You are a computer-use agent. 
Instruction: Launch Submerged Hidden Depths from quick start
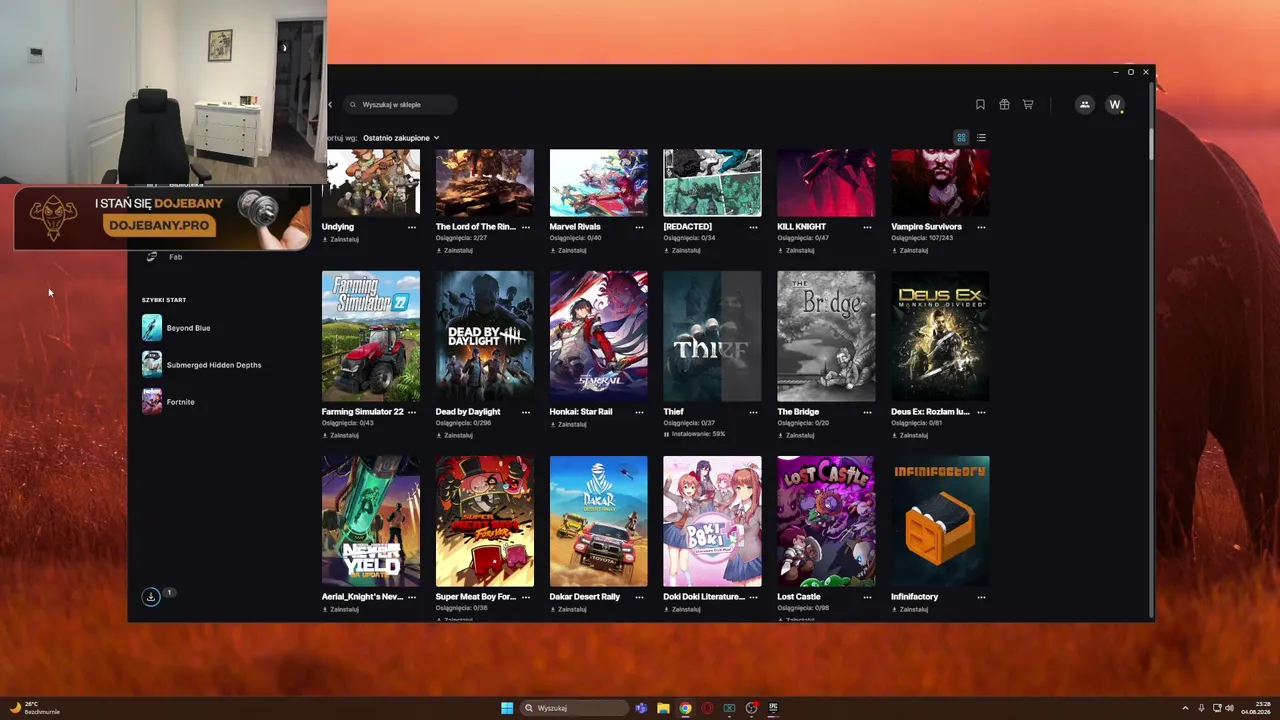(x=202, y=365)
